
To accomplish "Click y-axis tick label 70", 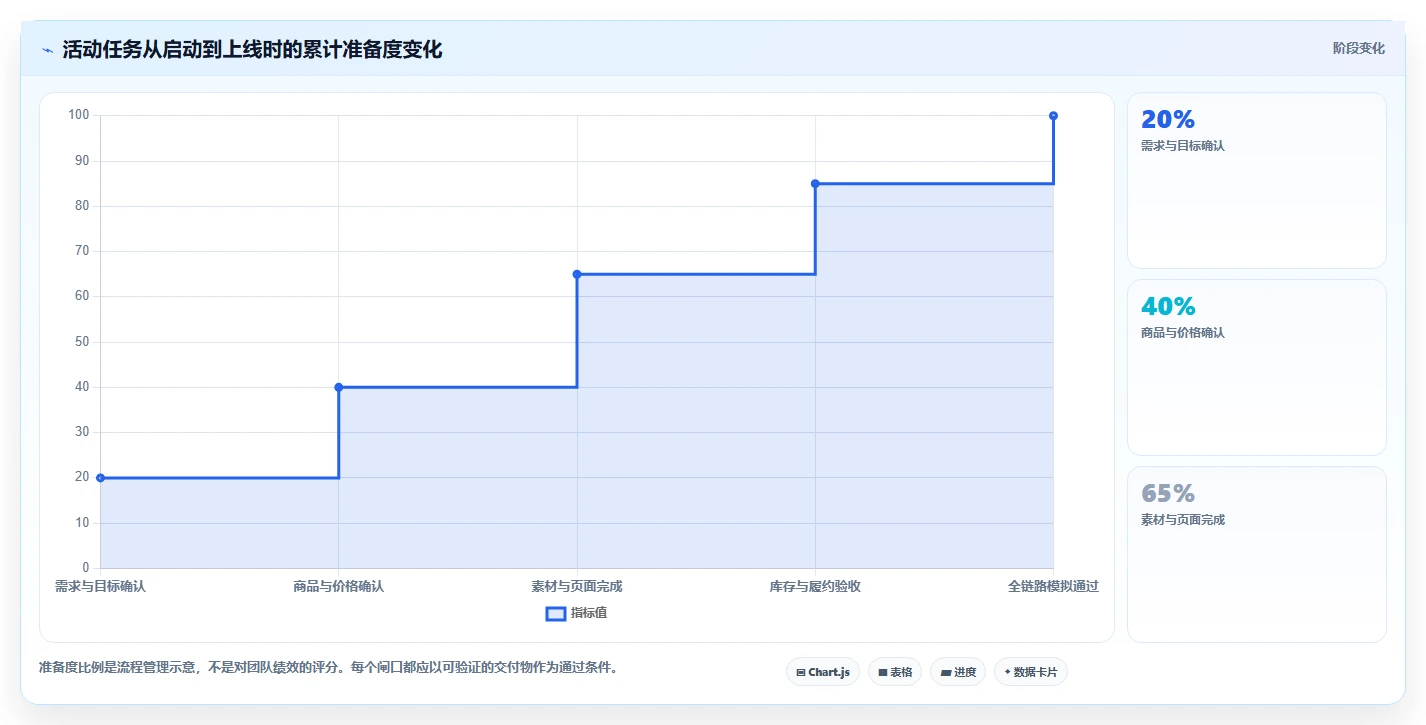I will [82, 251].
